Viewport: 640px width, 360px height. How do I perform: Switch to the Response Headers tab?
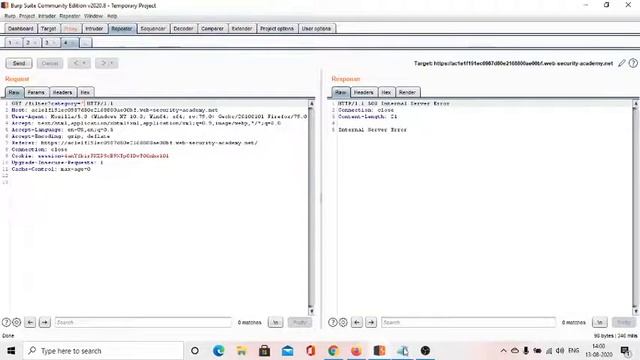(363, 92)
